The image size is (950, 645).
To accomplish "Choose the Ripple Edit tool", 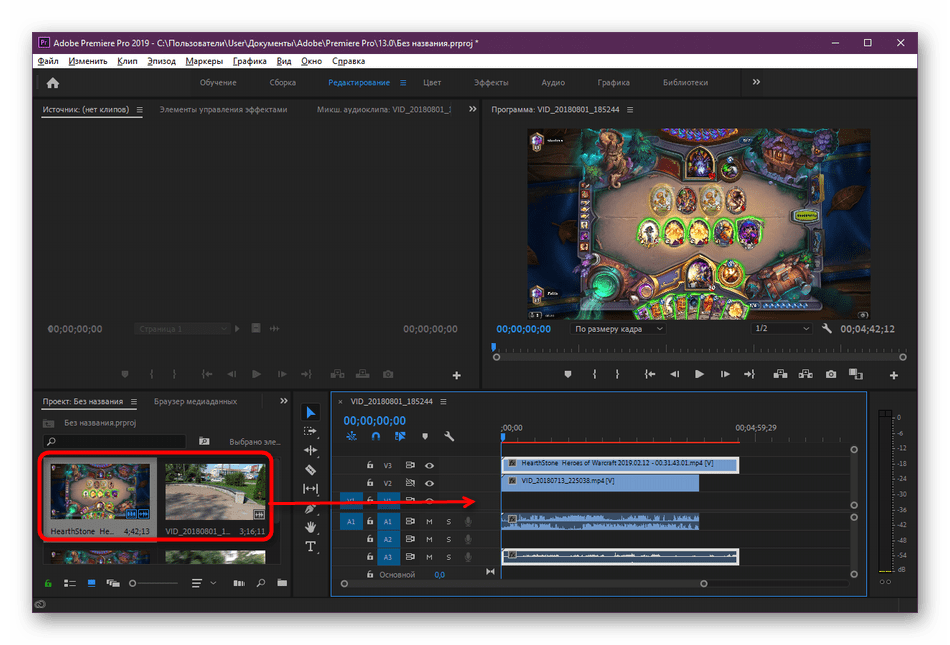I will tap(310, 450).
